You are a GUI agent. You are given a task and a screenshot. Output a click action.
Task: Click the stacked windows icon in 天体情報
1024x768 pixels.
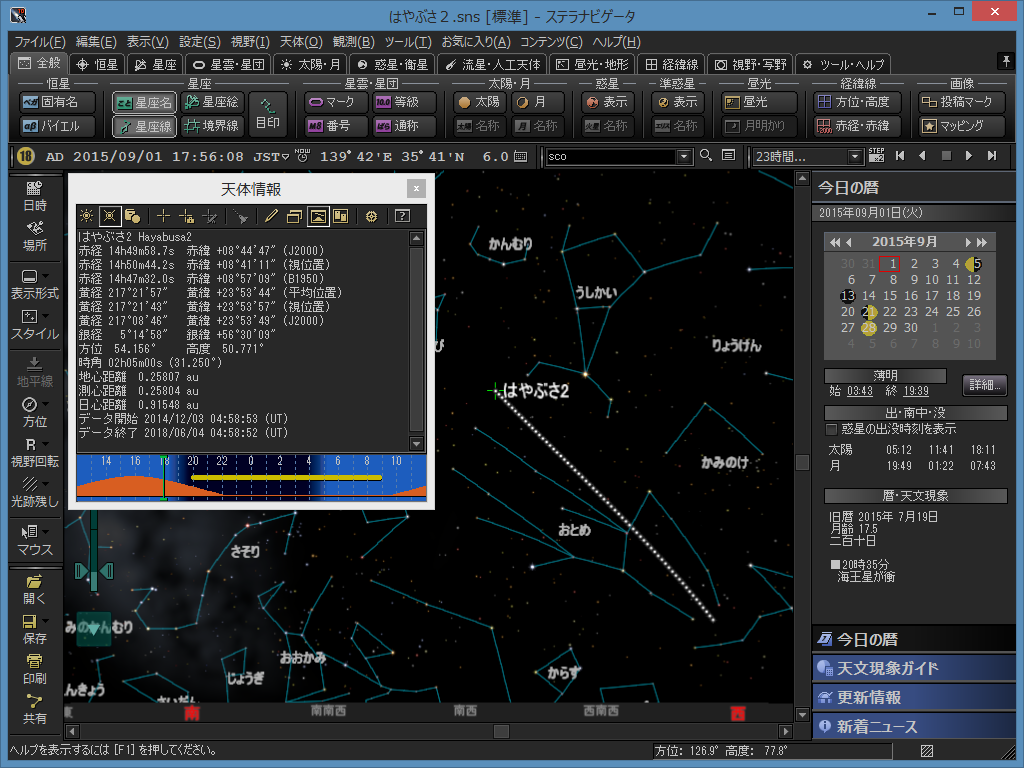pyautogui.click(x=295, y=216)
